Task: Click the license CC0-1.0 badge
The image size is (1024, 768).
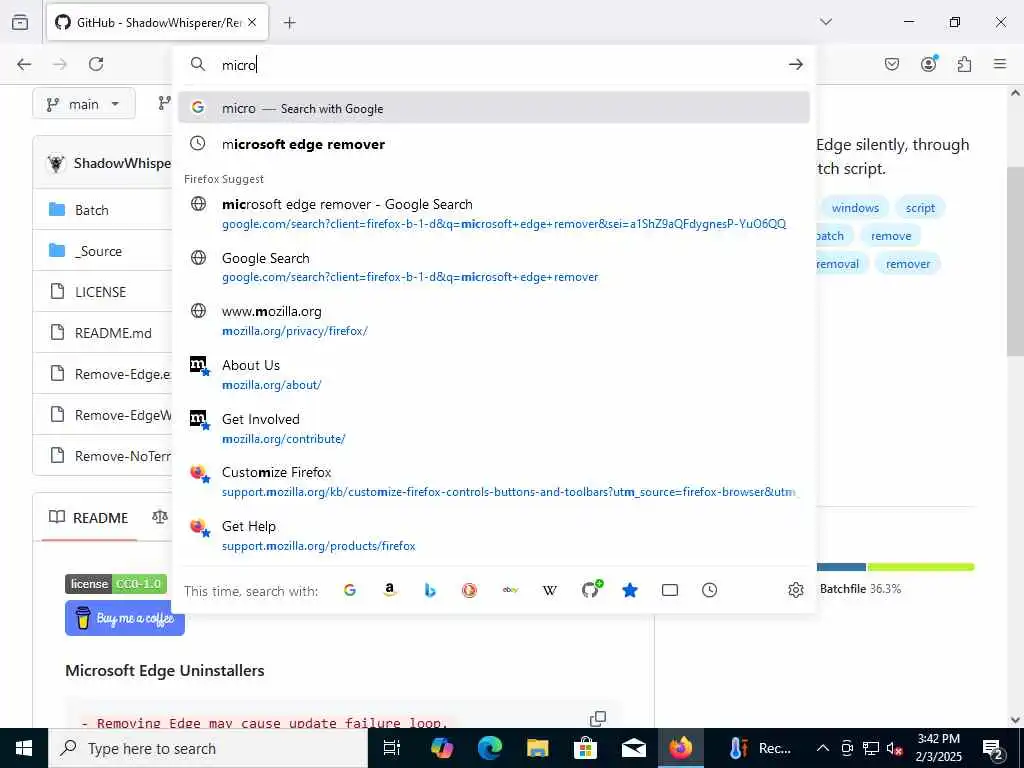Action: tap(116, 584)
